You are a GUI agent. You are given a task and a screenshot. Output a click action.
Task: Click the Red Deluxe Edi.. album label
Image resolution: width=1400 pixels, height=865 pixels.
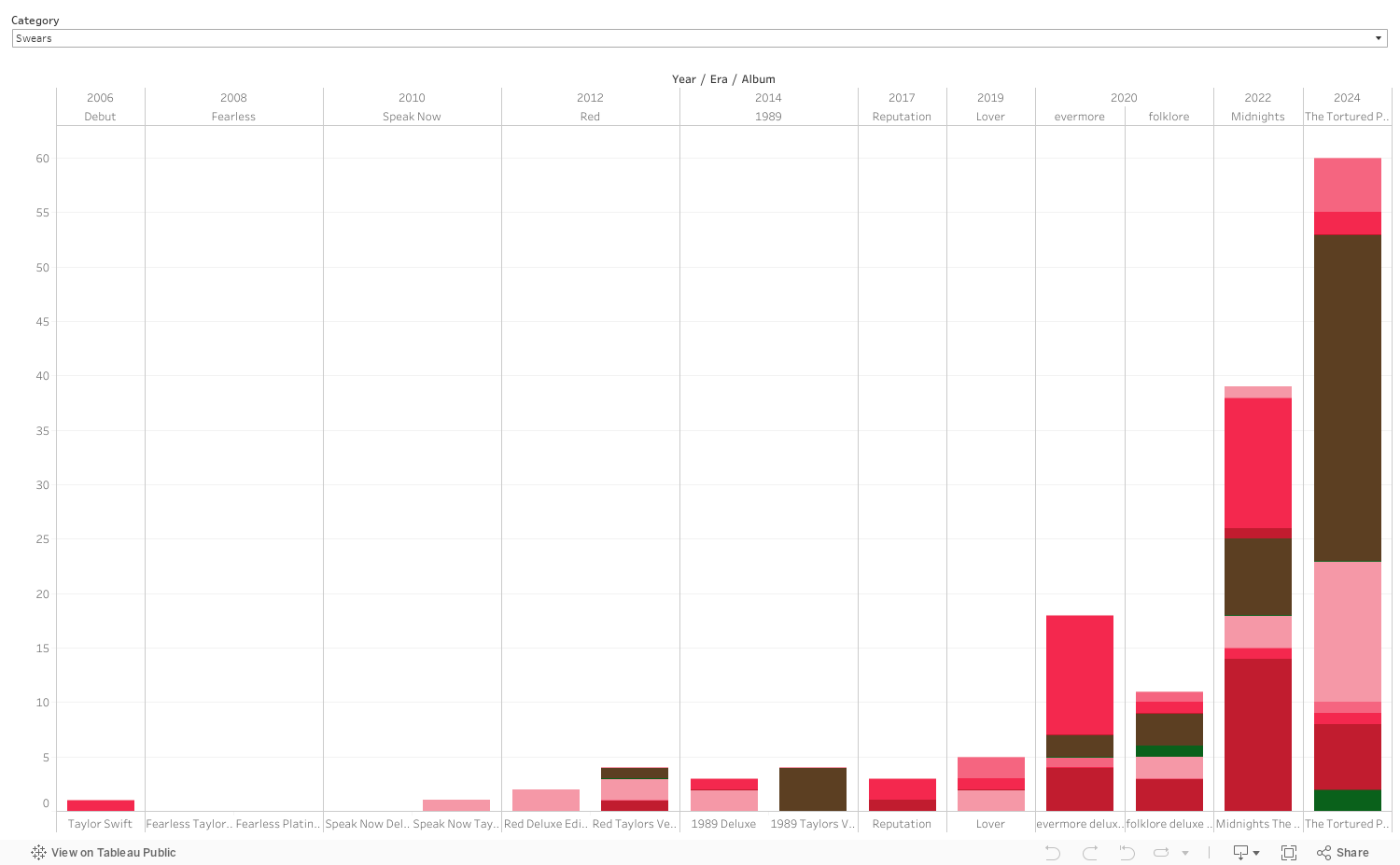pyautogui.click(x=546, y=824)
